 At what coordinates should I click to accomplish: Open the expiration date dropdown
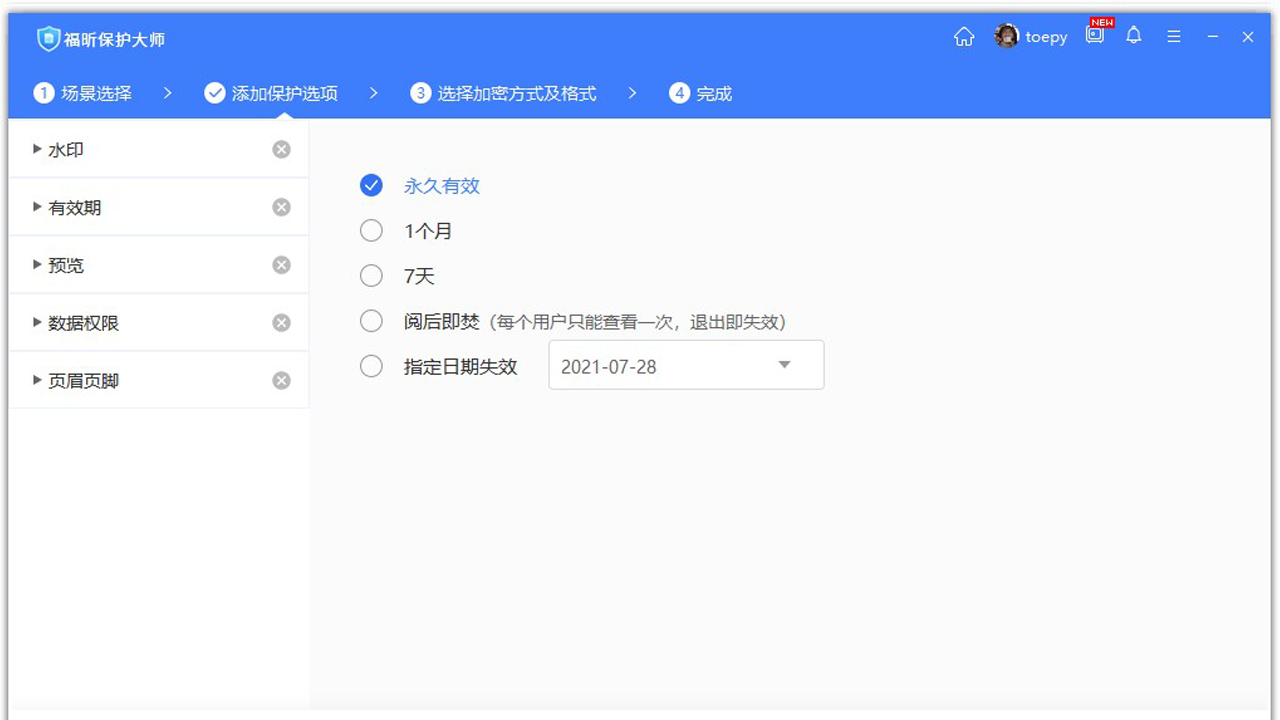[784, 366]
